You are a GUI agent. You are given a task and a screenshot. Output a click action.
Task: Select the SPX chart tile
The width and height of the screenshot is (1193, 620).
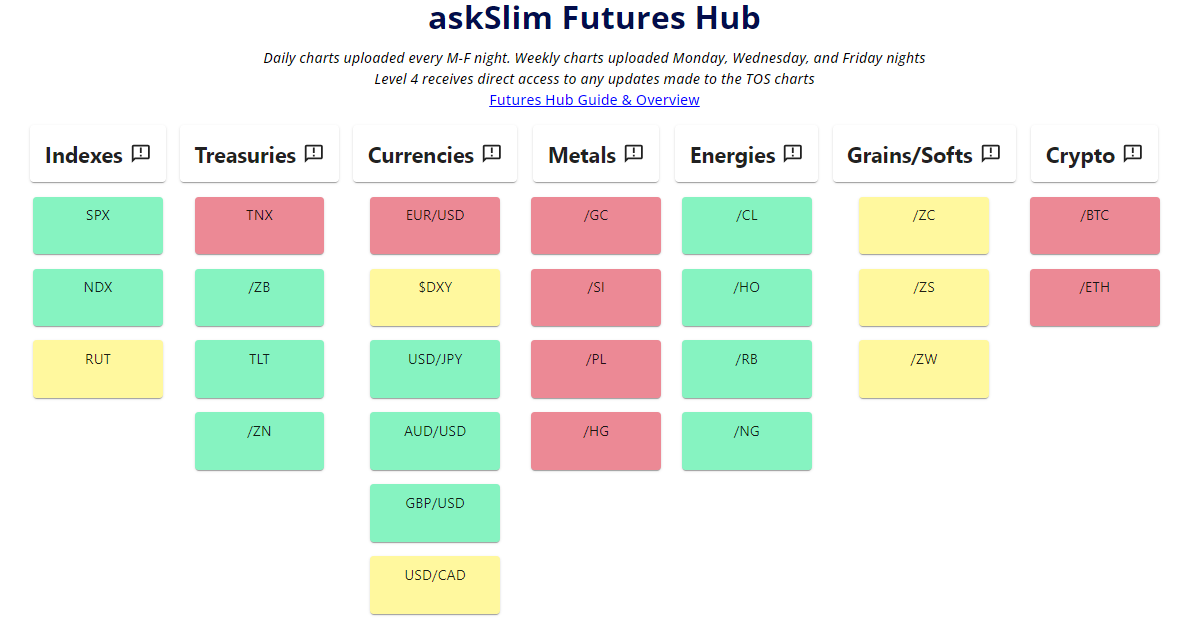click(x=98, y=225)
